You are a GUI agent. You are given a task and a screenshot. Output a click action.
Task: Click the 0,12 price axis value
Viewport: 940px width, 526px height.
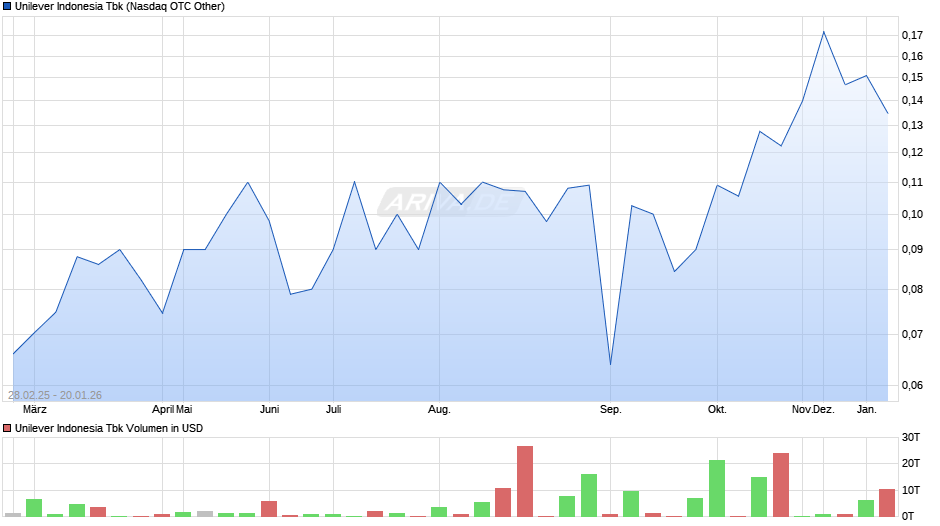[x=912, y=152]
